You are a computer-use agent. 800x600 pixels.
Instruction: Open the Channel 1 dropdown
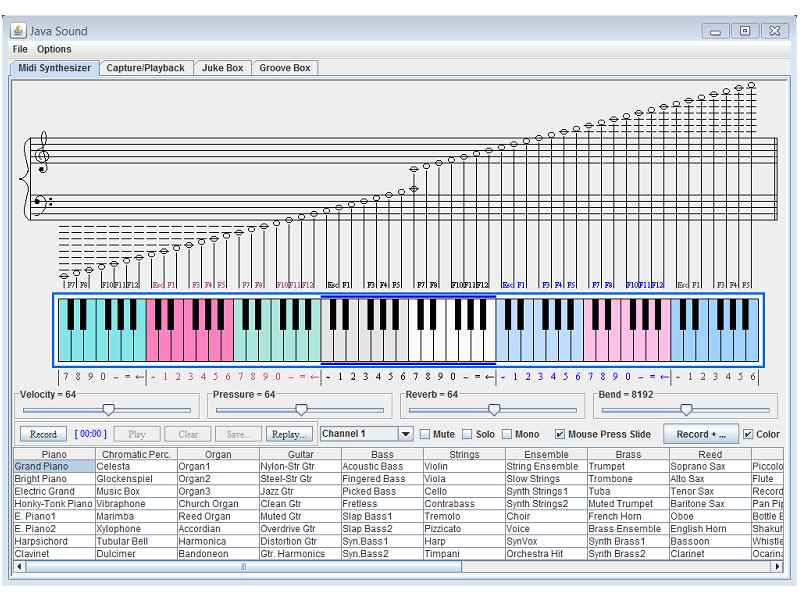pos(405,434)
